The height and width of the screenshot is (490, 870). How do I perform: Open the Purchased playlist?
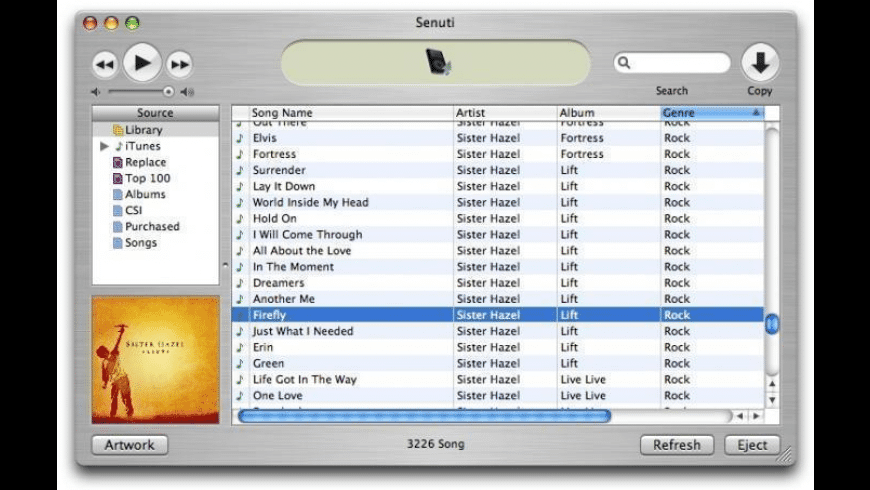click(152, 226)
